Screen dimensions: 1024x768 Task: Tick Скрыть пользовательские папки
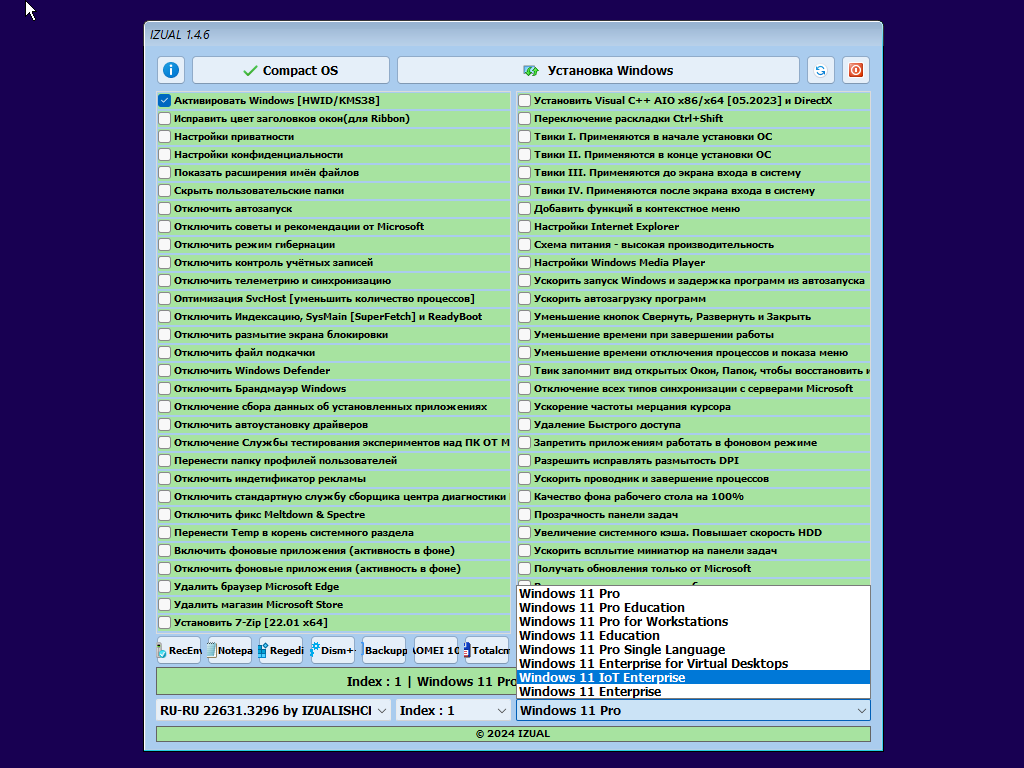[165, 191]
